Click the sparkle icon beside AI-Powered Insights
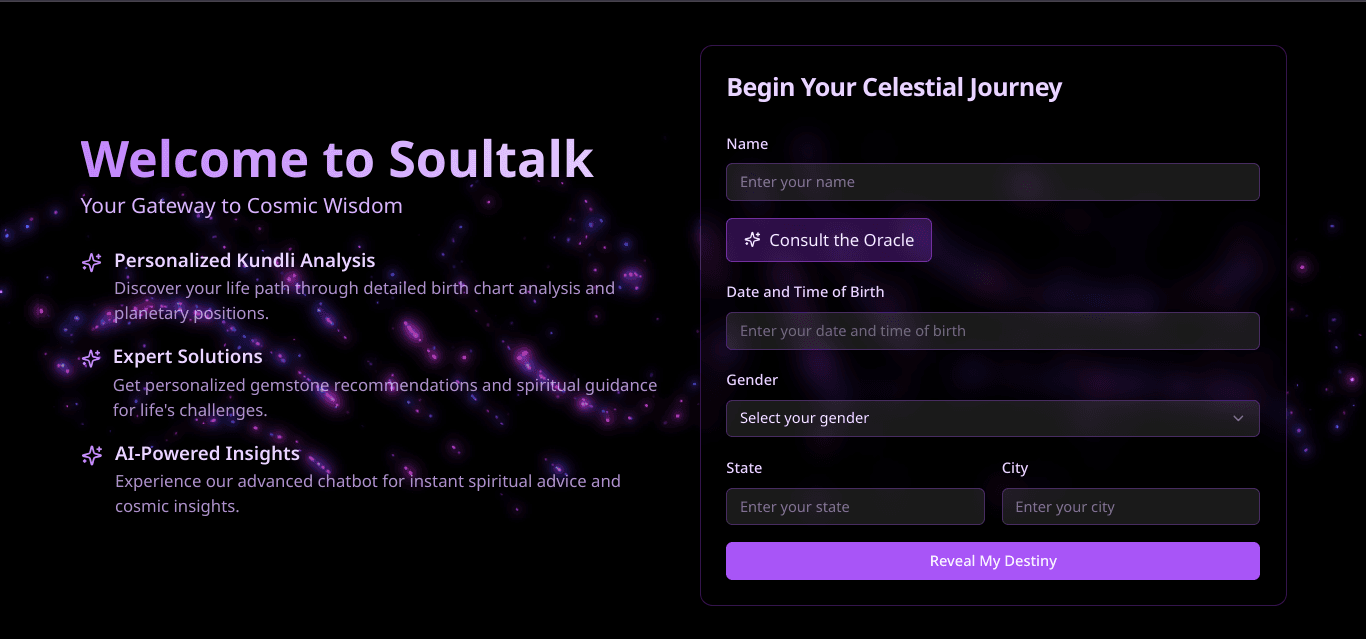This screenshot has height=639, width=1366. tap(91, 455)
